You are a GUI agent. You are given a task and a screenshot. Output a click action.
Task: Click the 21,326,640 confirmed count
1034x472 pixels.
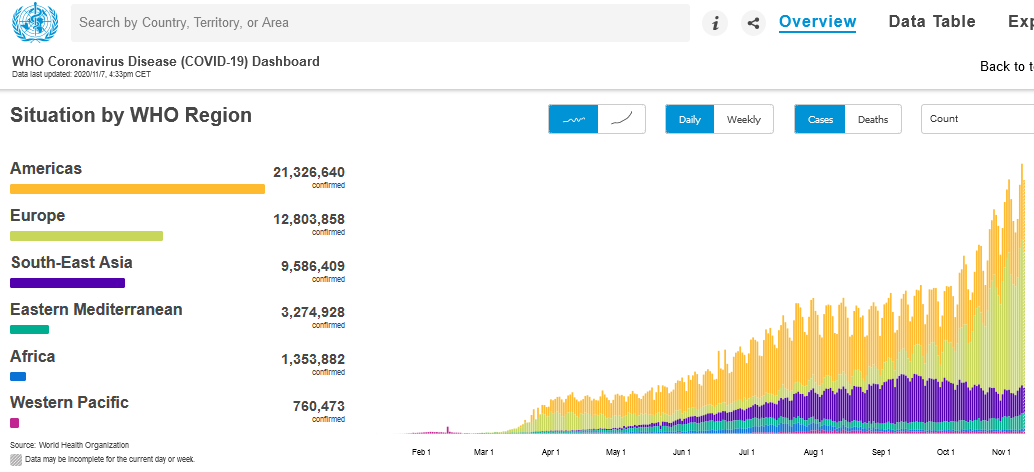309,173
